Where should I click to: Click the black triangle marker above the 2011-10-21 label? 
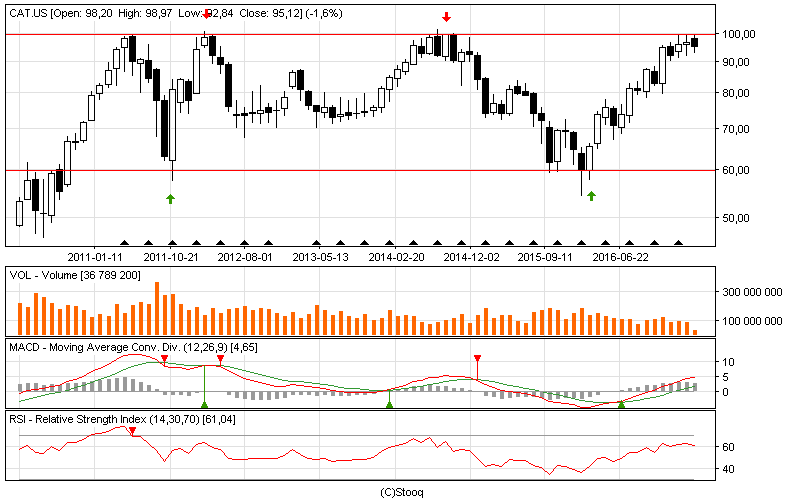point(172,243)
